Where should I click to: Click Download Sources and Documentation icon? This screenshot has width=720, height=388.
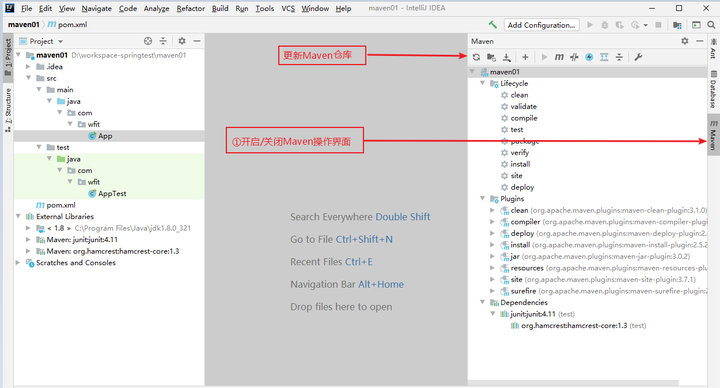(506, 57)
